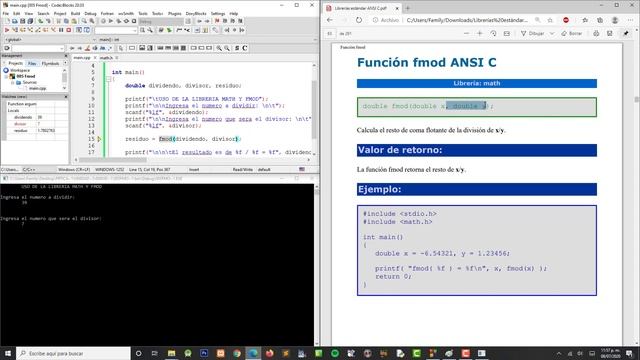Image resolution: width=640 pixels, height=360 pixels.
Task: Open the build target dropdown in Code::Blocks
Action: pos(162,21)
